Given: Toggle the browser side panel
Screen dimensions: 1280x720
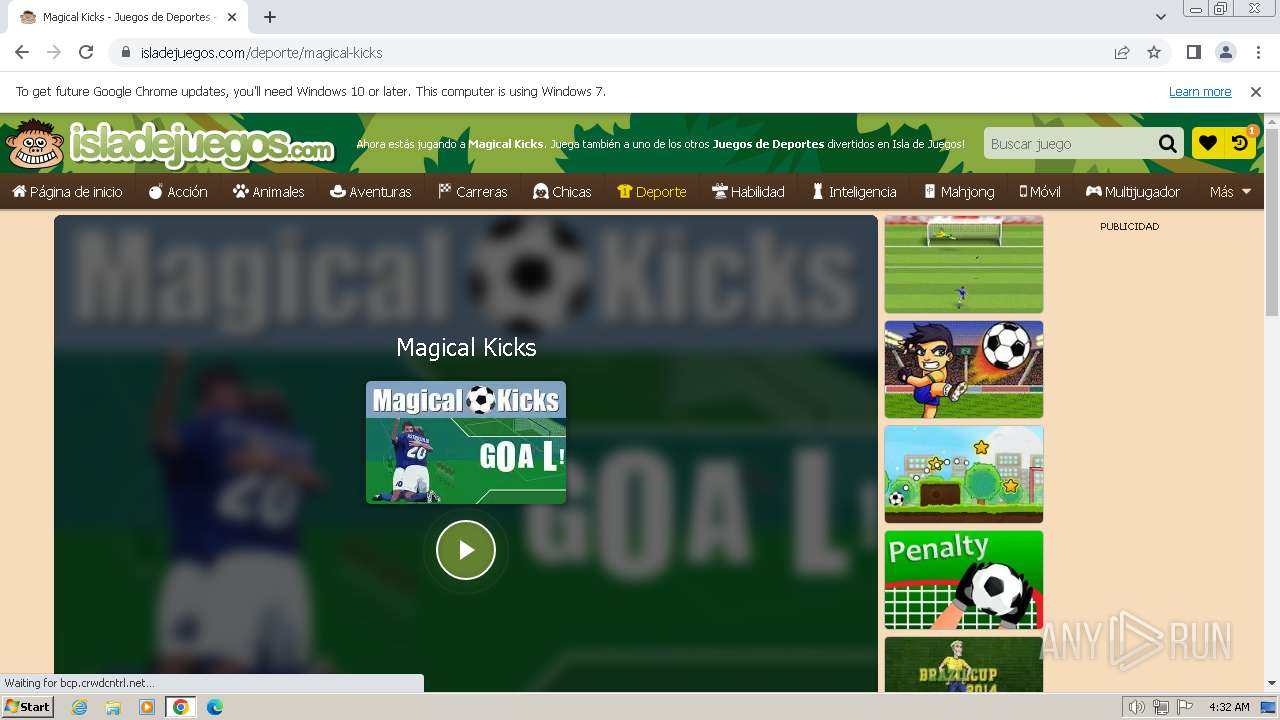Looking at the screenshot, I should pyautogui.click(x=1194, y=52).
